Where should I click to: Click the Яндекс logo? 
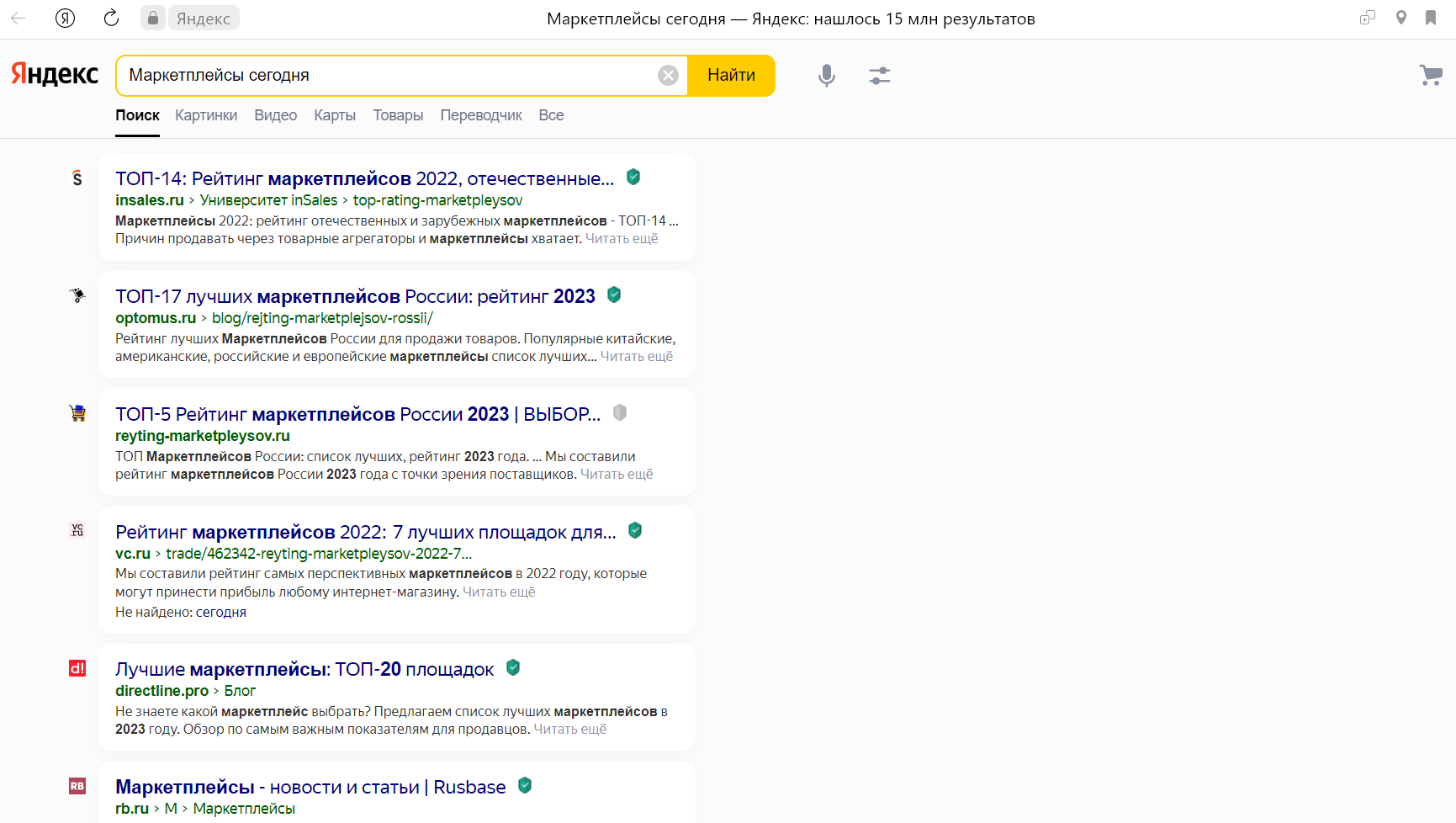tap(55, 74)
